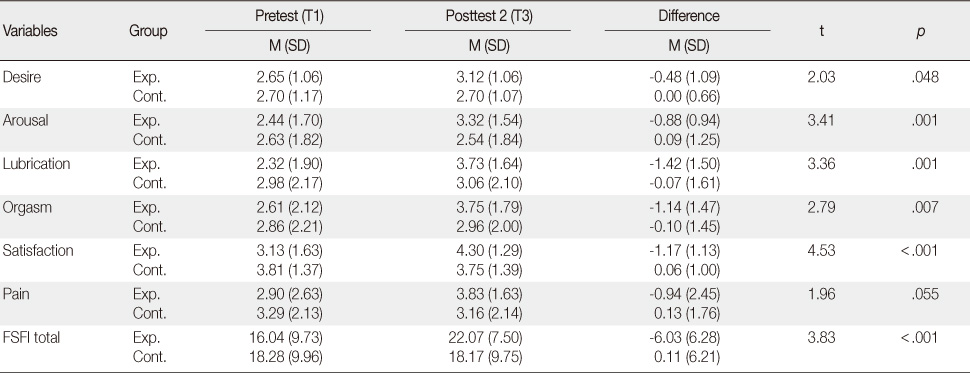Select the Difference column header
The width and height of the screenshot is (970, 373).
coord(689,16)
